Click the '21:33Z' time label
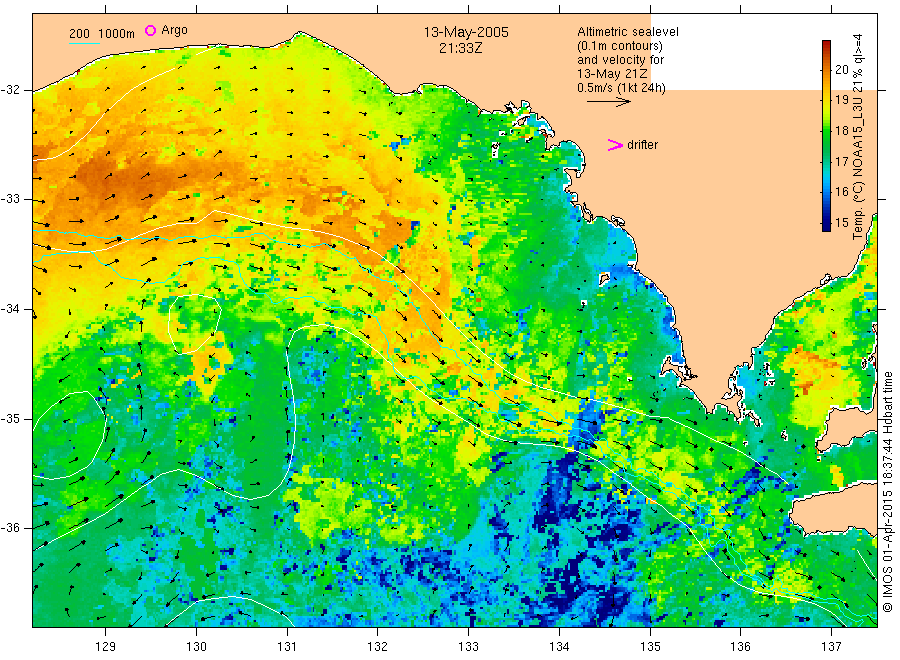 (x=461, y=49)
